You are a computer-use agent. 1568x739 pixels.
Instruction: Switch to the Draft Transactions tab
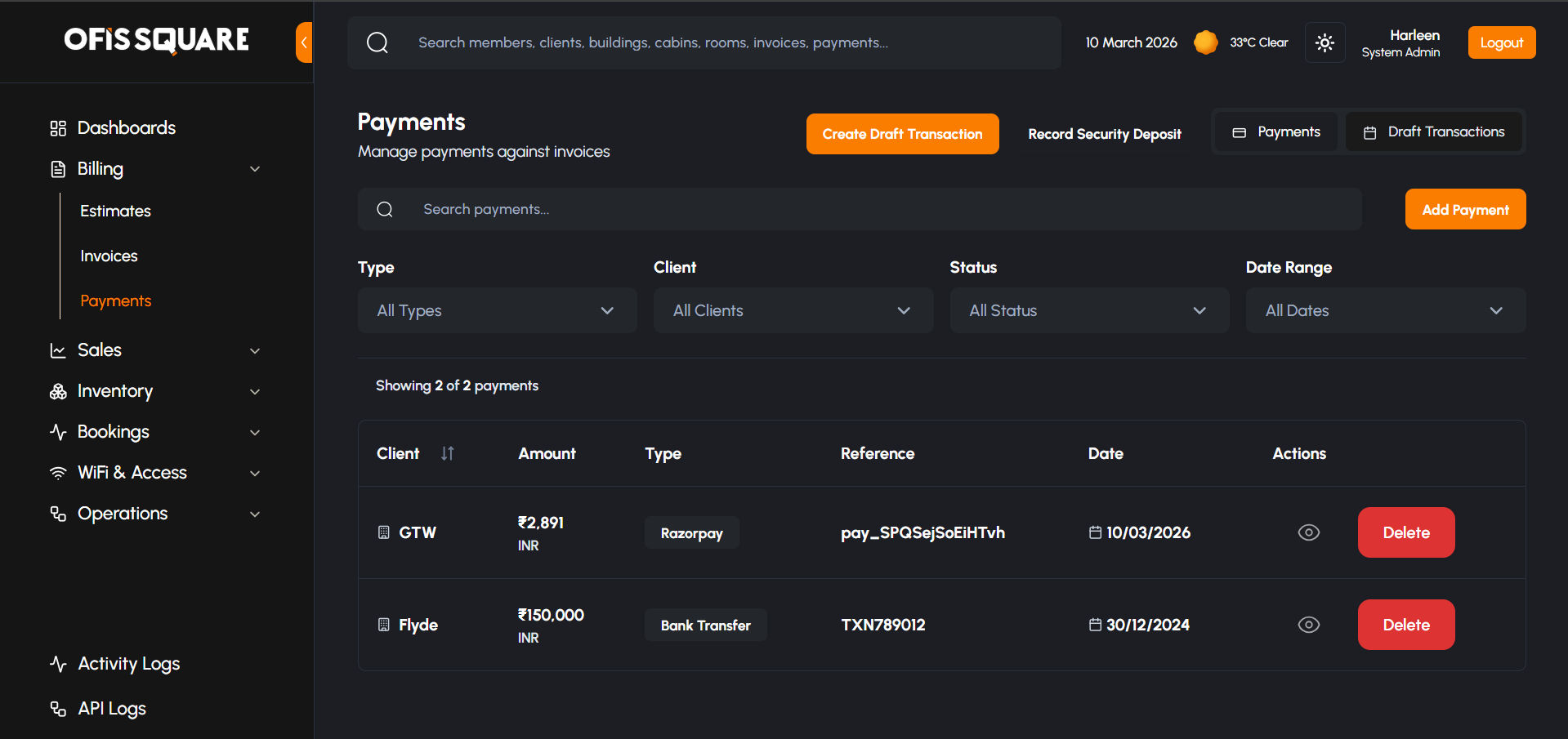pos(1434,132)
